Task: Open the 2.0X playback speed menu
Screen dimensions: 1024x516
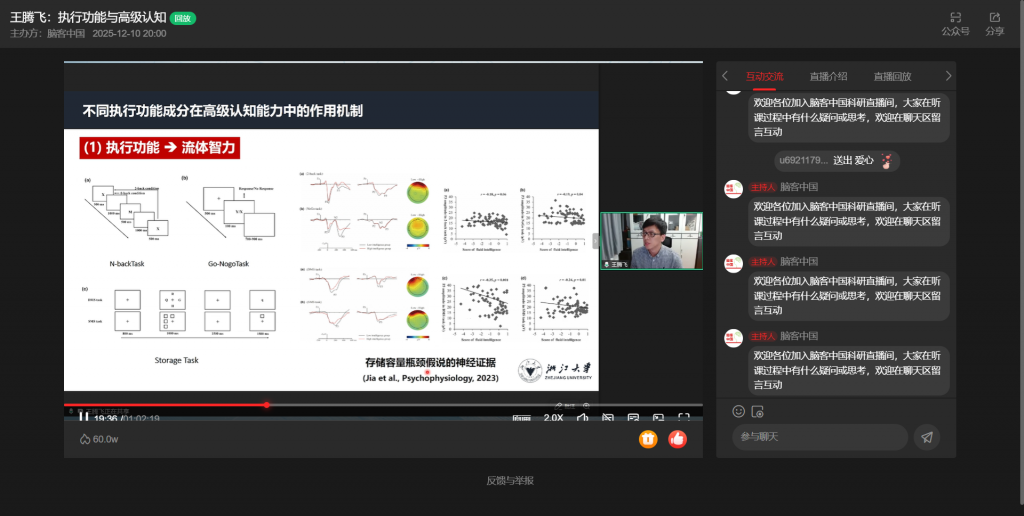Action: 553,418
